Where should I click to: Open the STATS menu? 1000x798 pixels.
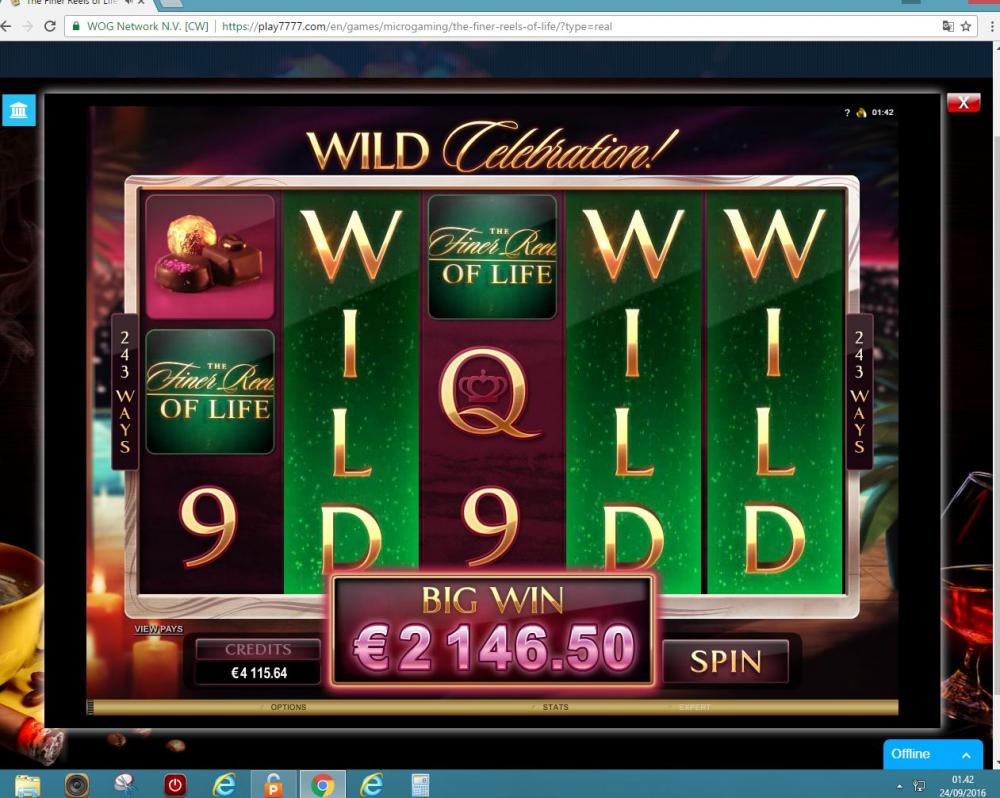[555, 707]
